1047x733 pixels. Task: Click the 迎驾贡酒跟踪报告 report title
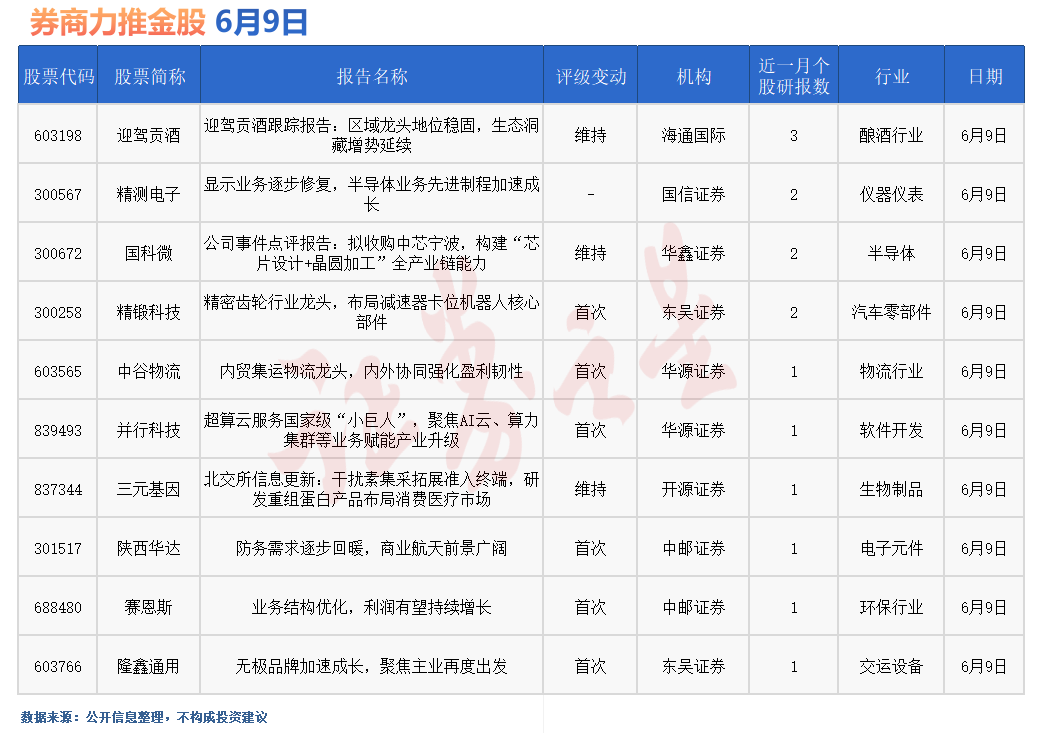[x=371, y=135]
